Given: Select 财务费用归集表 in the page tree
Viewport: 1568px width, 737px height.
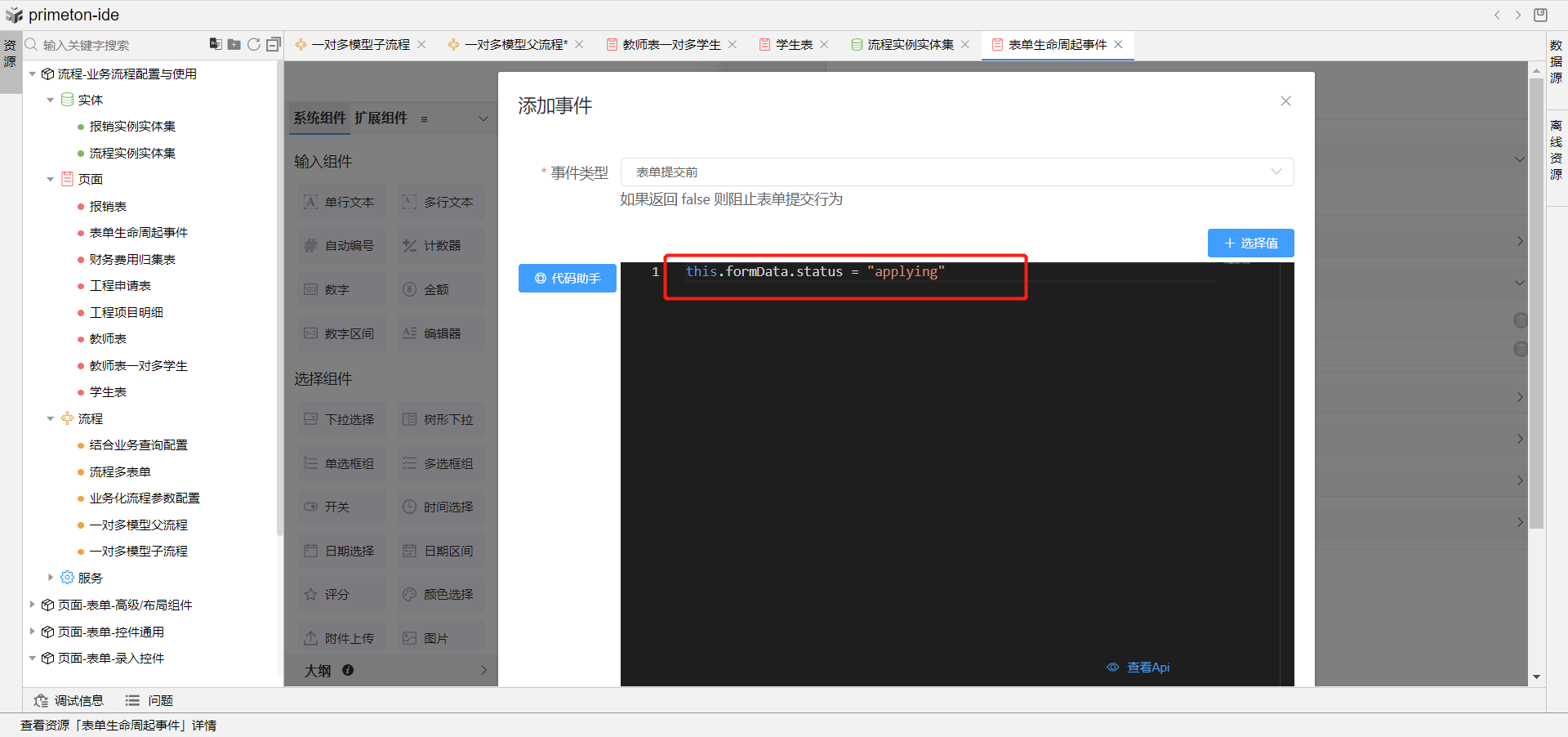Looking at the screenshot, I should click(132, 260).
